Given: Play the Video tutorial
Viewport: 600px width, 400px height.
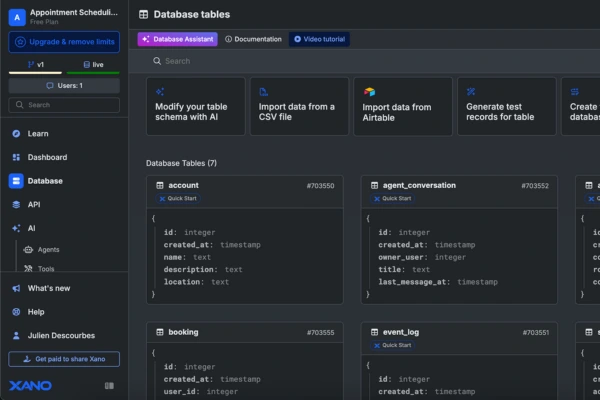Looking at the screenshot, I should pyautogui.click(x=319, y=39).
